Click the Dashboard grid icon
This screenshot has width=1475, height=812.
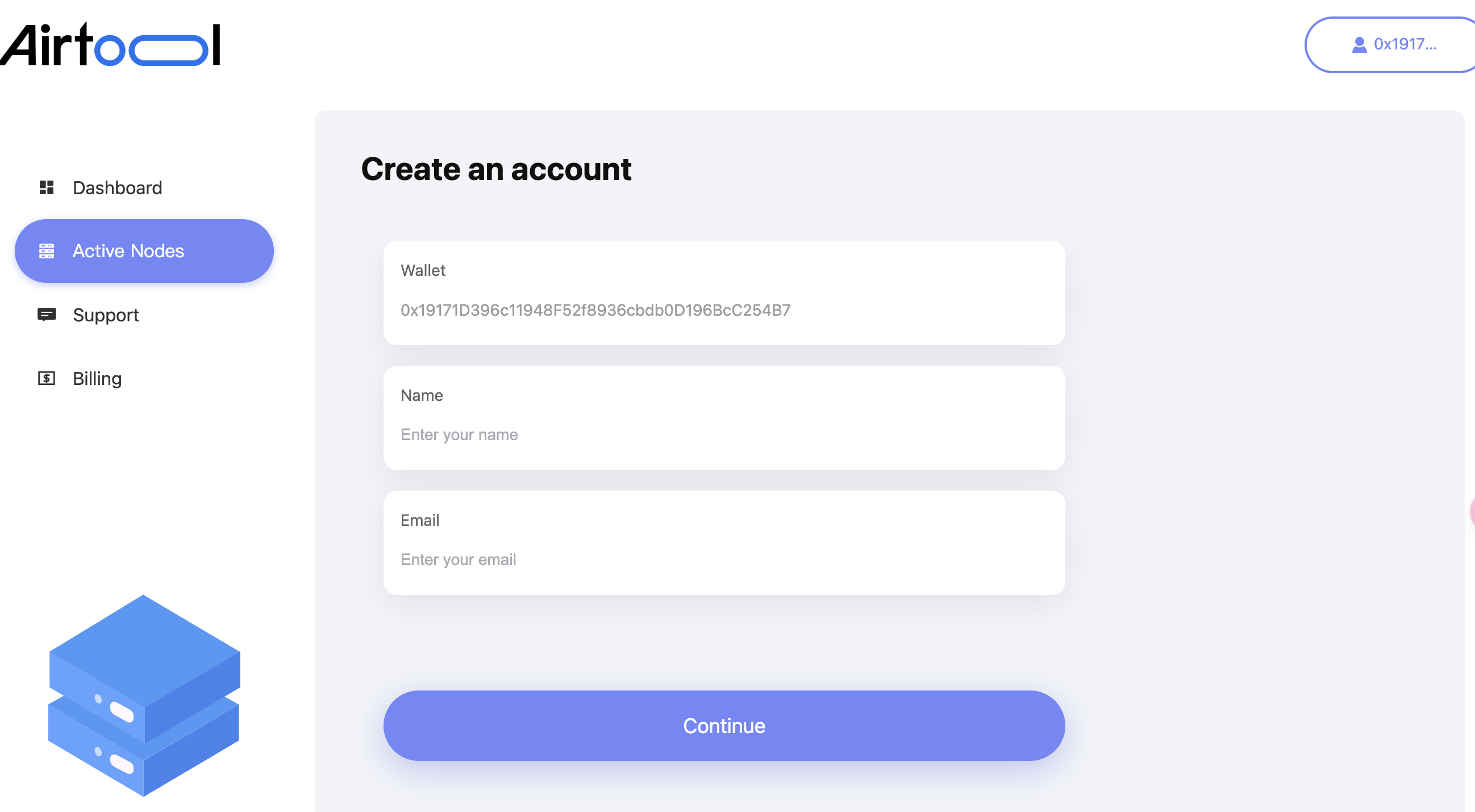(x=47, y=188)
